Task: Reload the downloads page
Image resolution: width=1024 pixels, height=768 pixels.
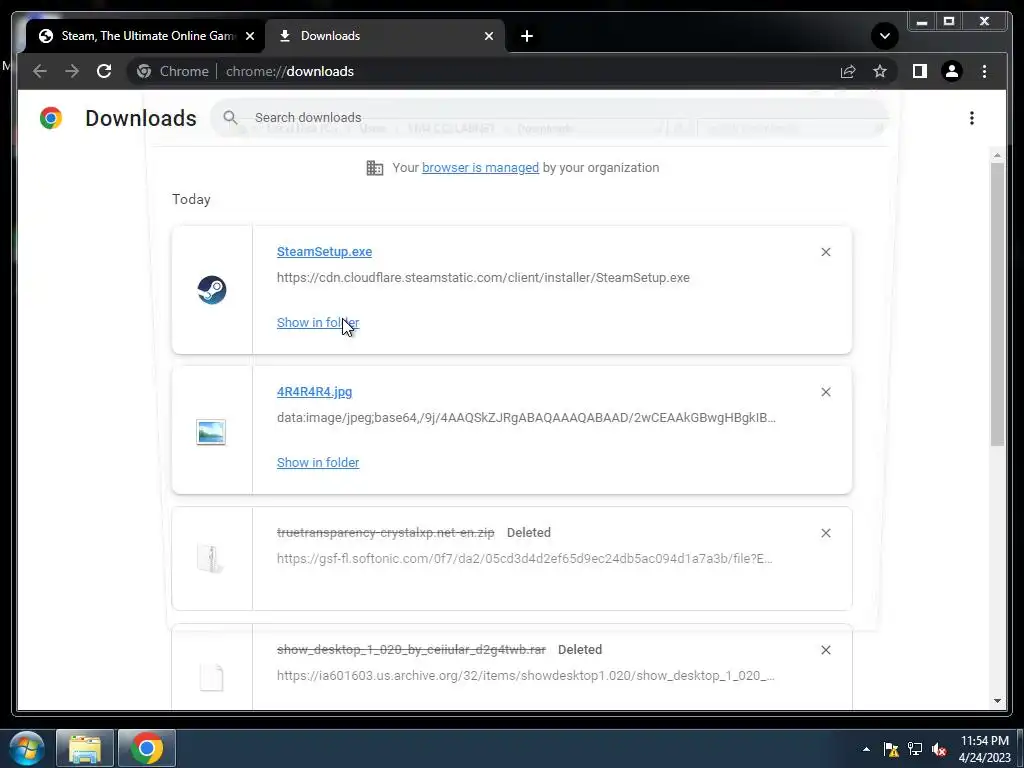Action: (104, 71)
